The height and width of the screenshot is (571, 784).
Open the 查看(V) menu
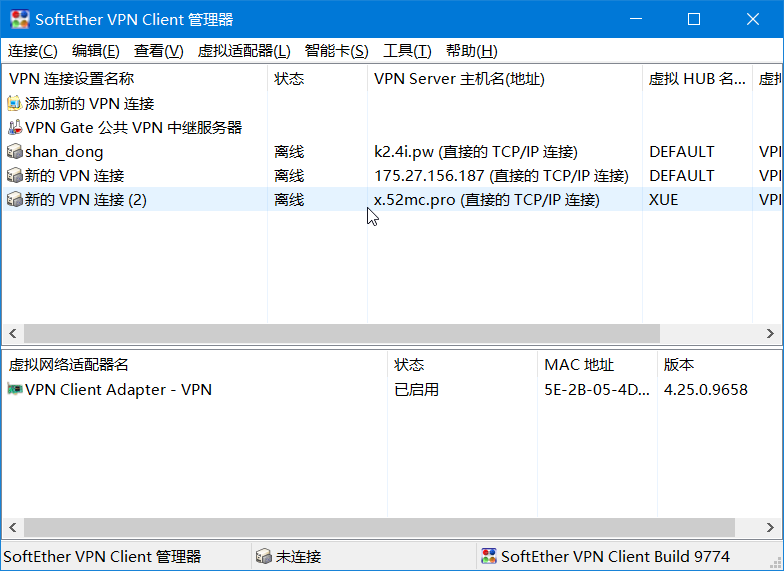(x=158, y=50)
